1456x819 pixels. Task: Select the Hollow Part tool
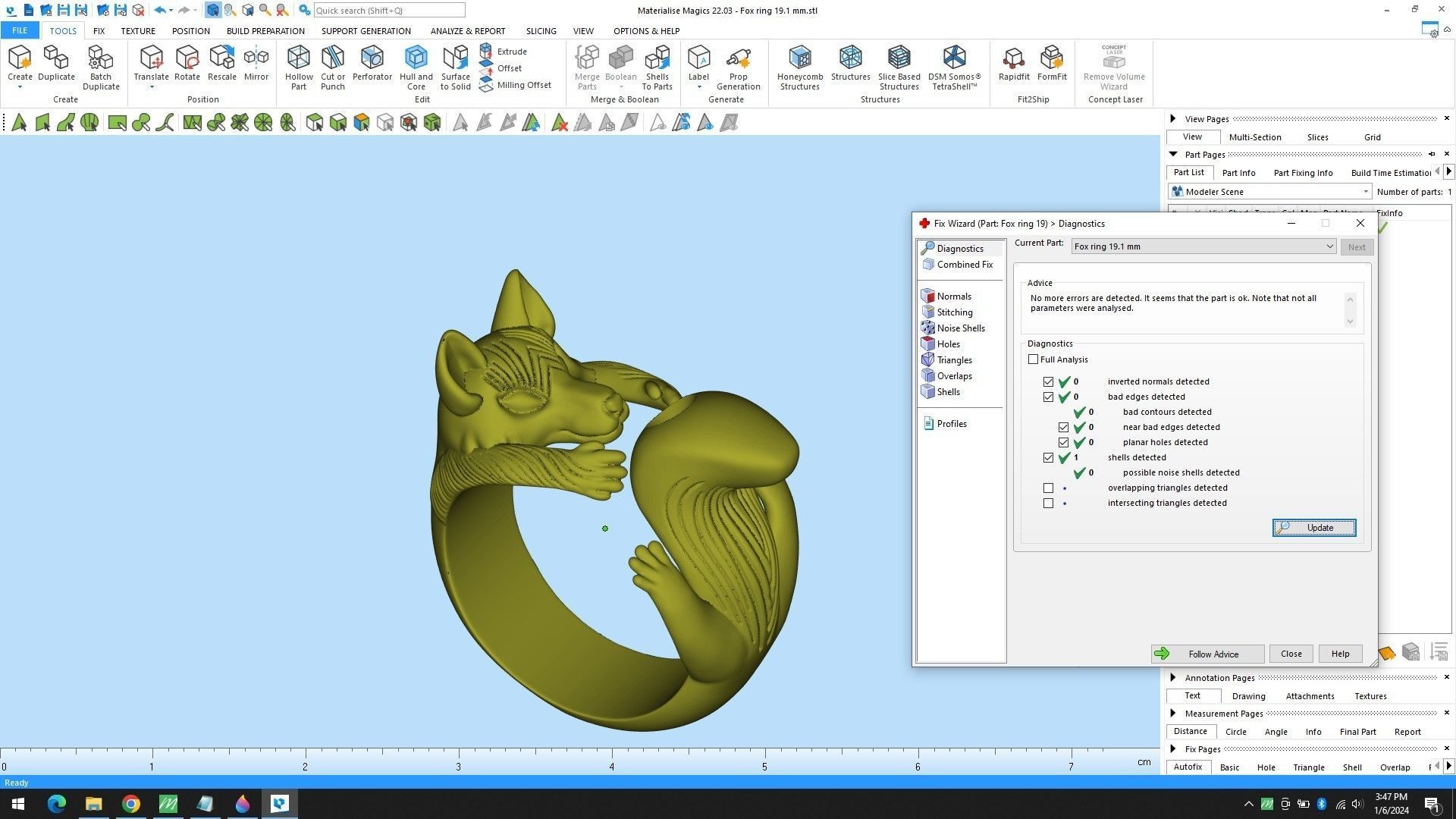tap(299, 67)
